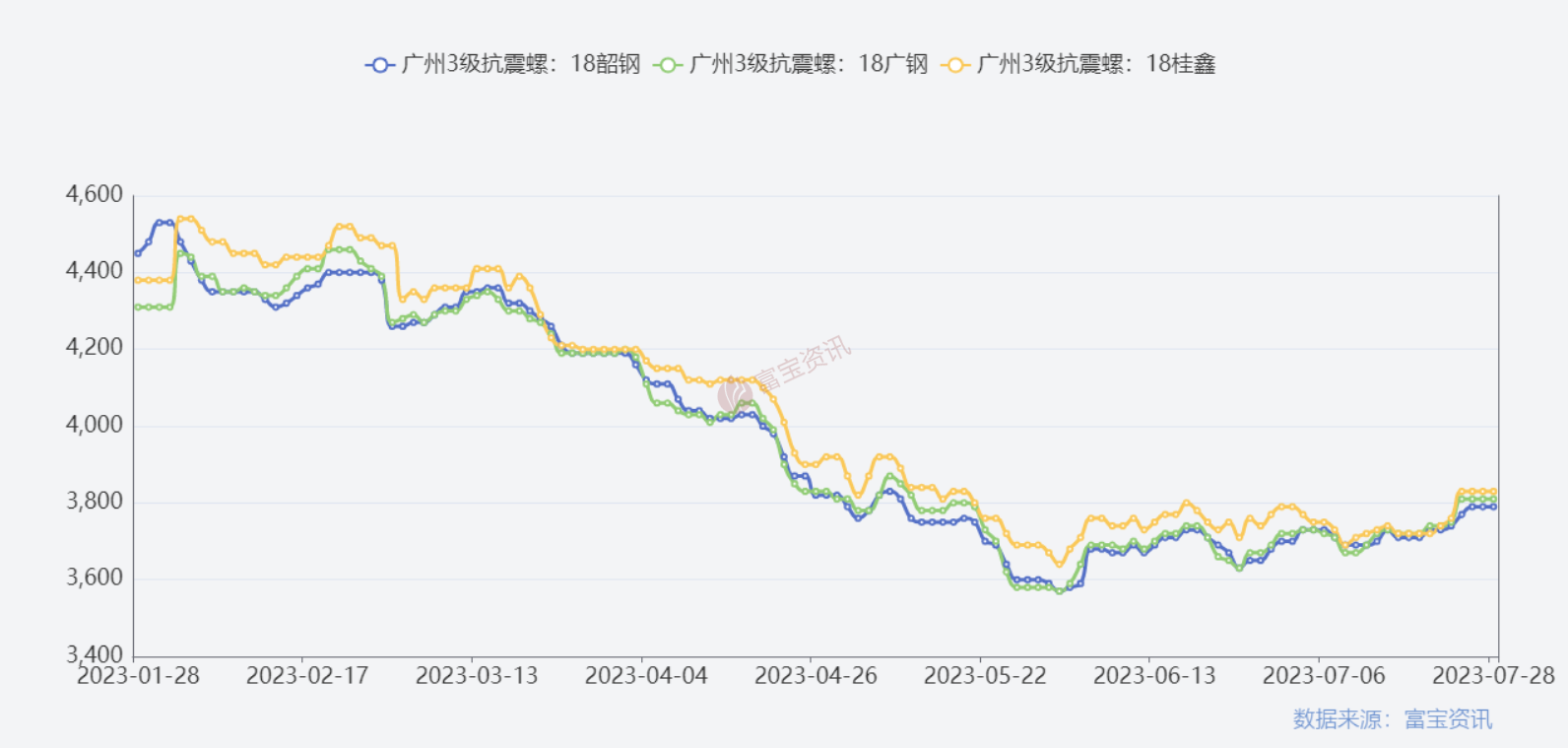Click the 3,400 y-axis value label
The image size is (1568, 748).
[x=95, y=654]
